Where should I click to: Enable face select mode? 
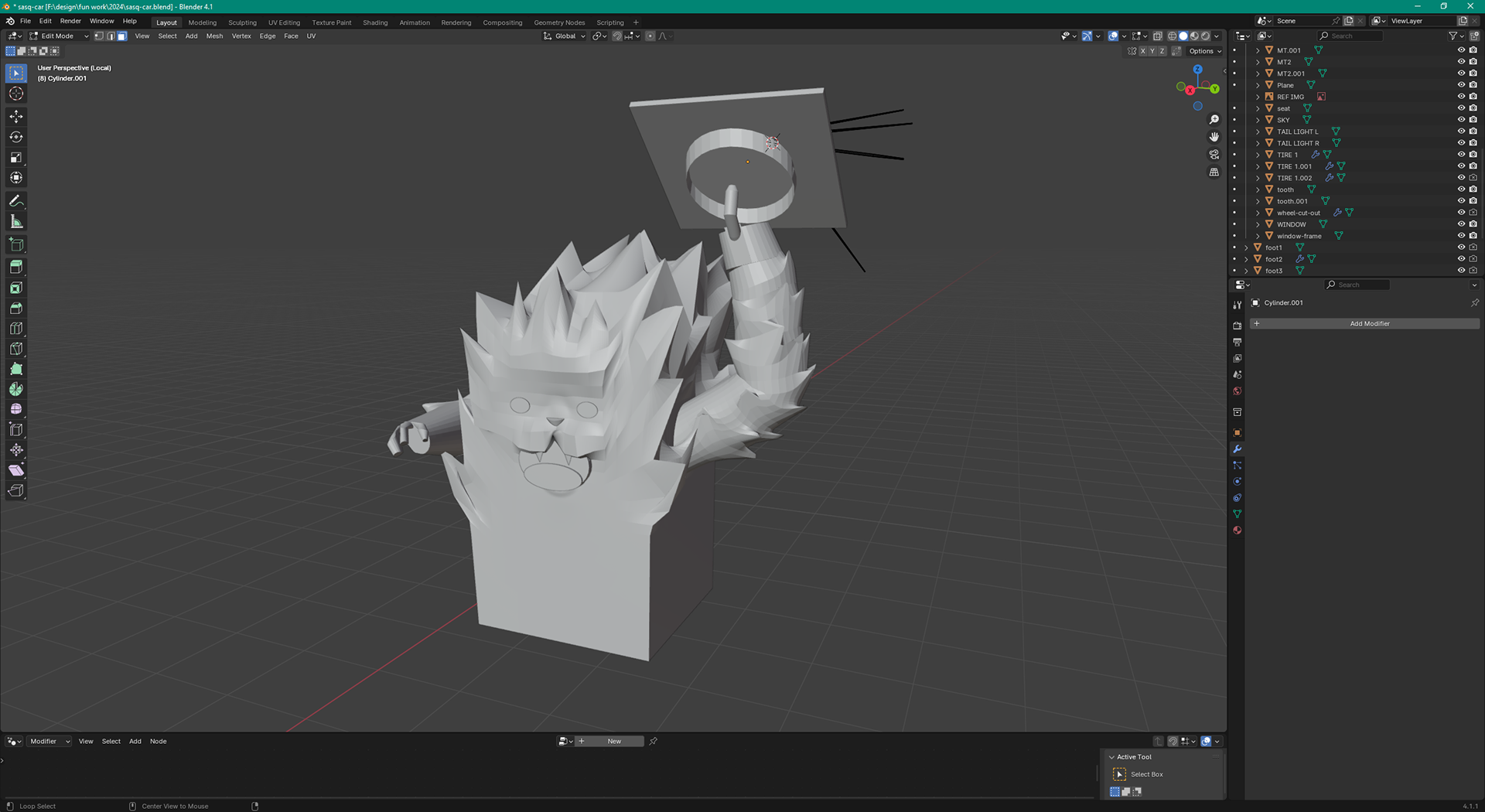tap(121, 36)
